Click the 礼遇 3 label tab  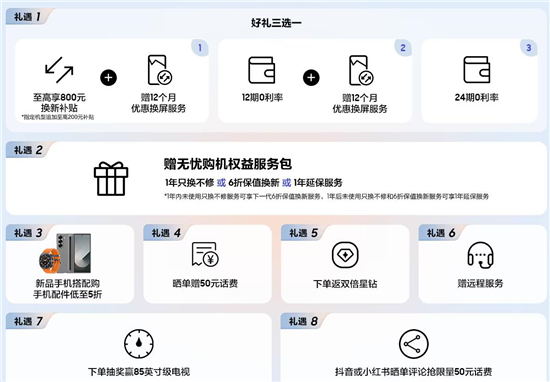point(28,233)
